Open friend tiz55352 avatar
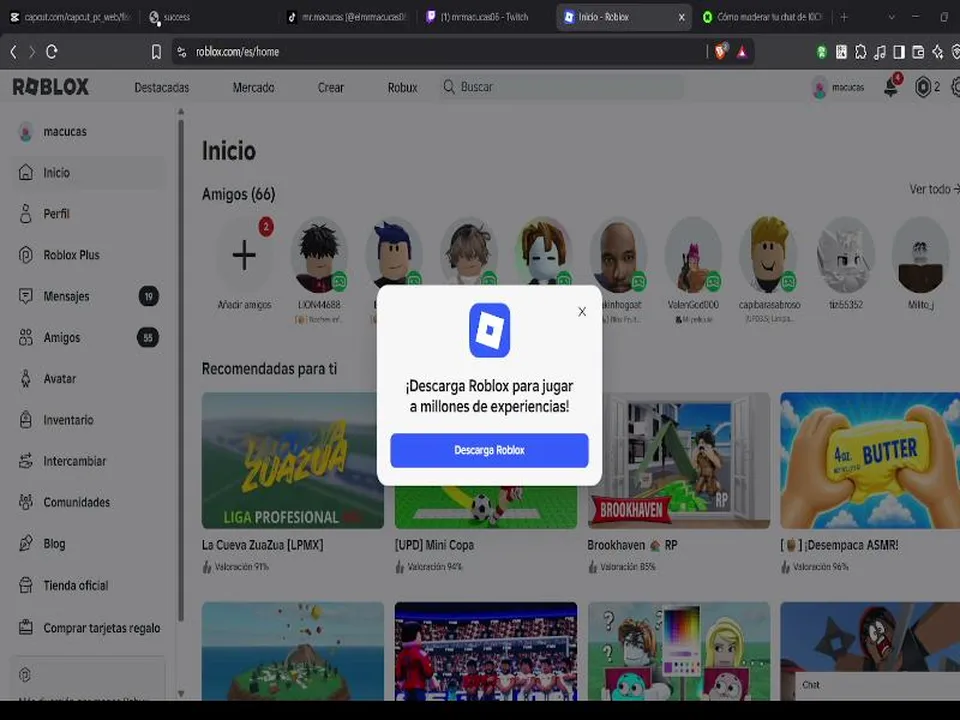Screen dimensions: 960x720 [846, 255]
